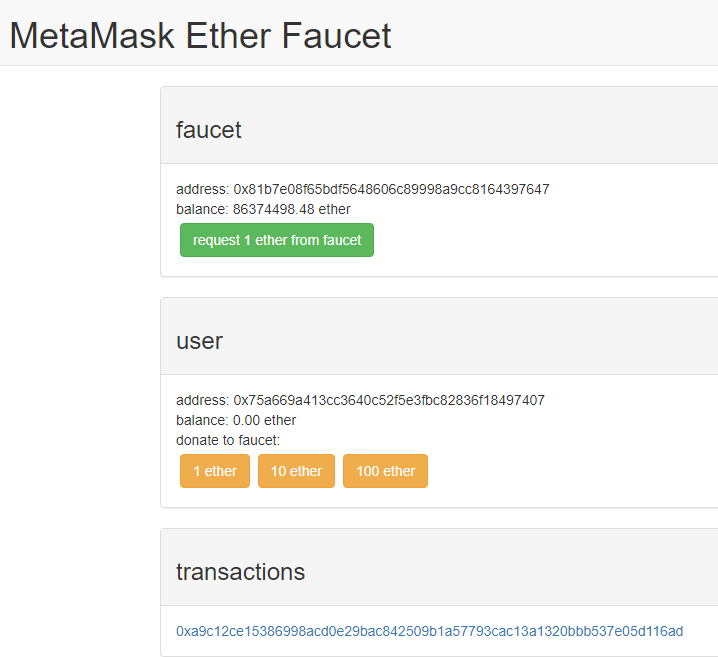Click the word Faucet in page title
The height and width of the screenshot is (657, 718).
tap(336, 36)
